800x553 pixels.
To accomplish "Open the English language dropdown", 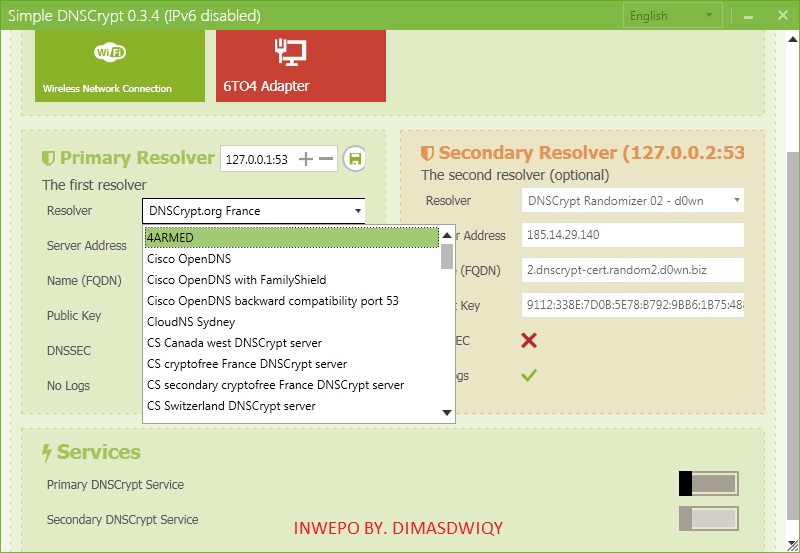I will [672, 16].
